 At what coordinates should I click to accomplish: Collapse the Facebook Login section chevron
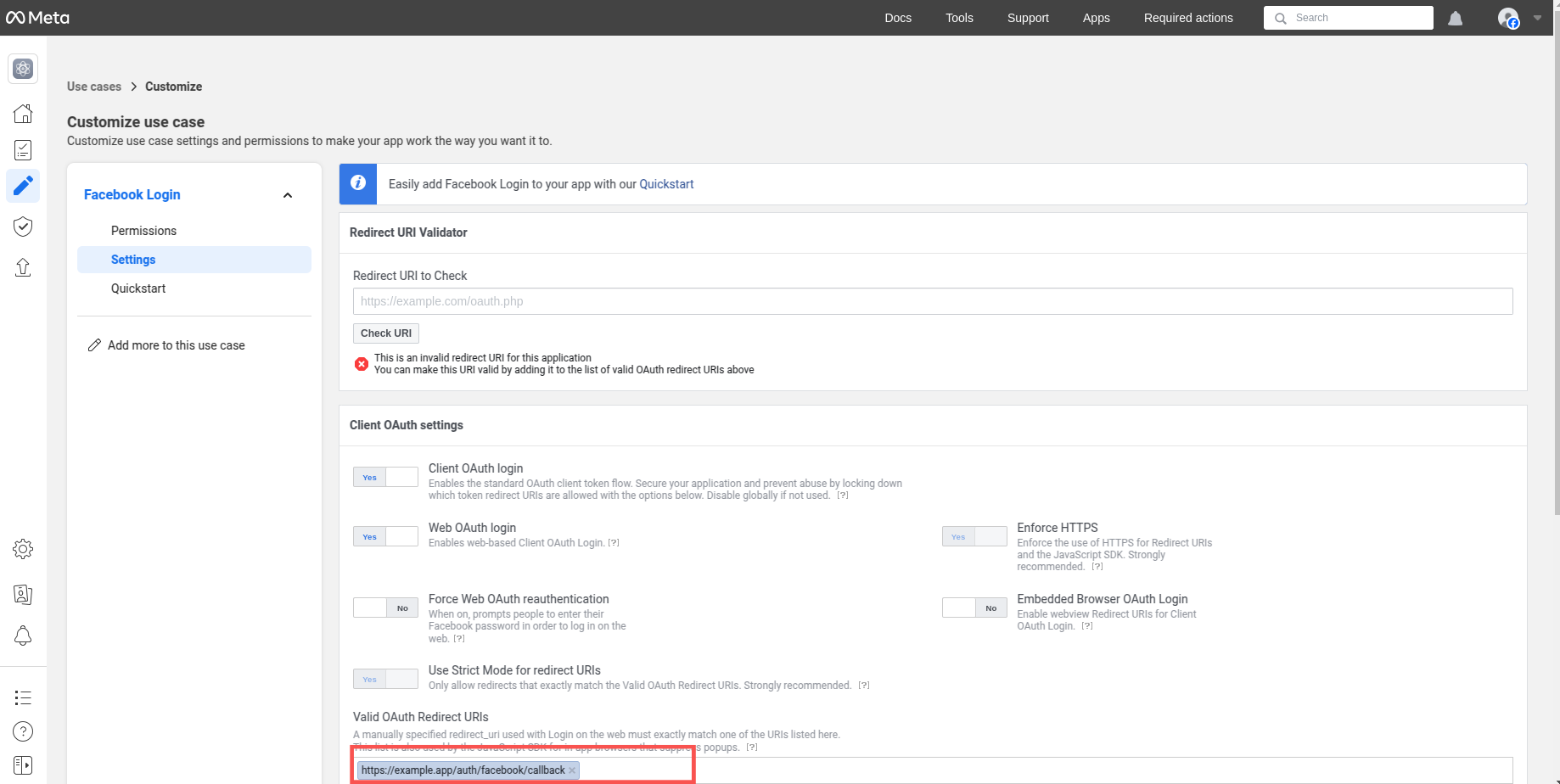[x=288, y=195]
